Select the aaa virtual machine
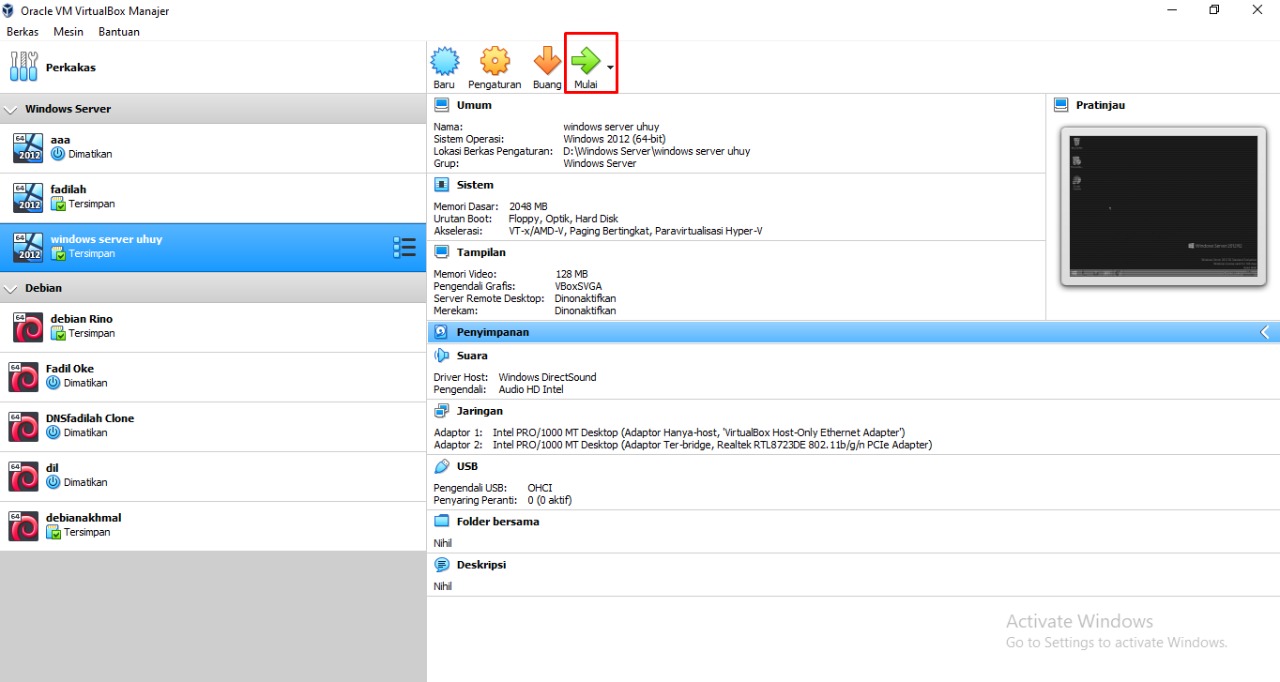 [x=213, y=148]
